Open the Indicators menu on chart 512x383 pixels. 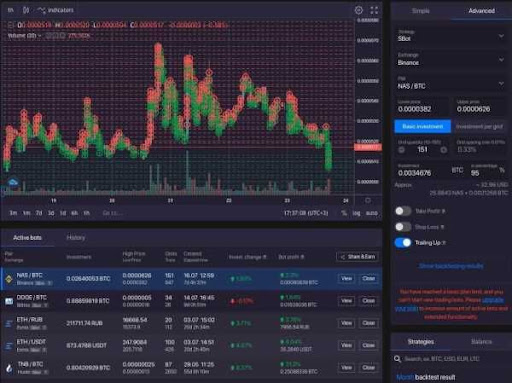click(x=56, y=10)
